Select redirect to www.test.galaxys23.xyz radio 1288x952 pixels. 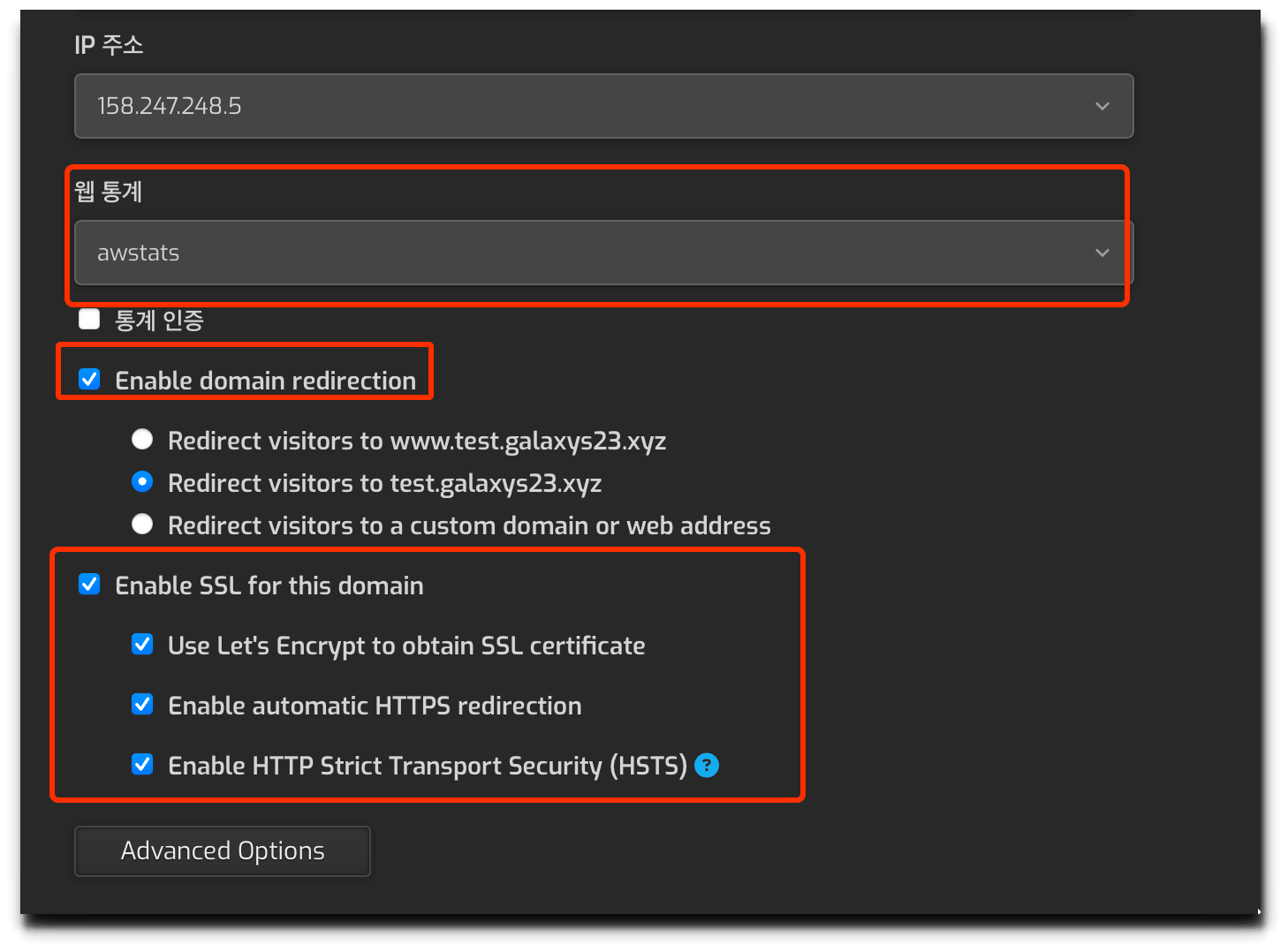tap(142, 439)
